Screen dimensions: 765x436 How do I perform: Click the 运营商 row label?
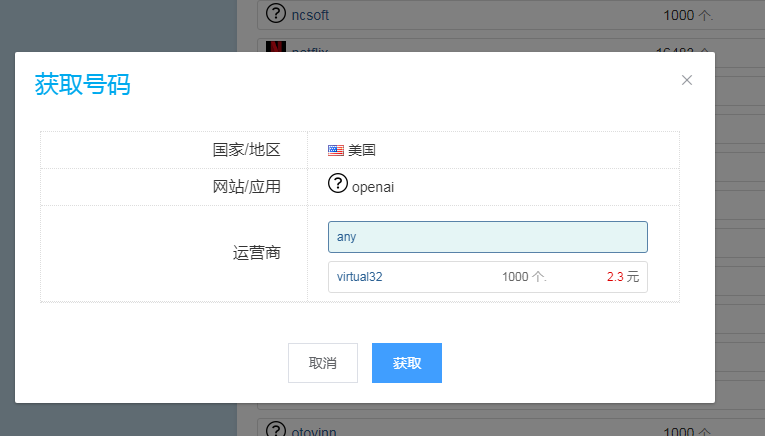click(250, 253)
